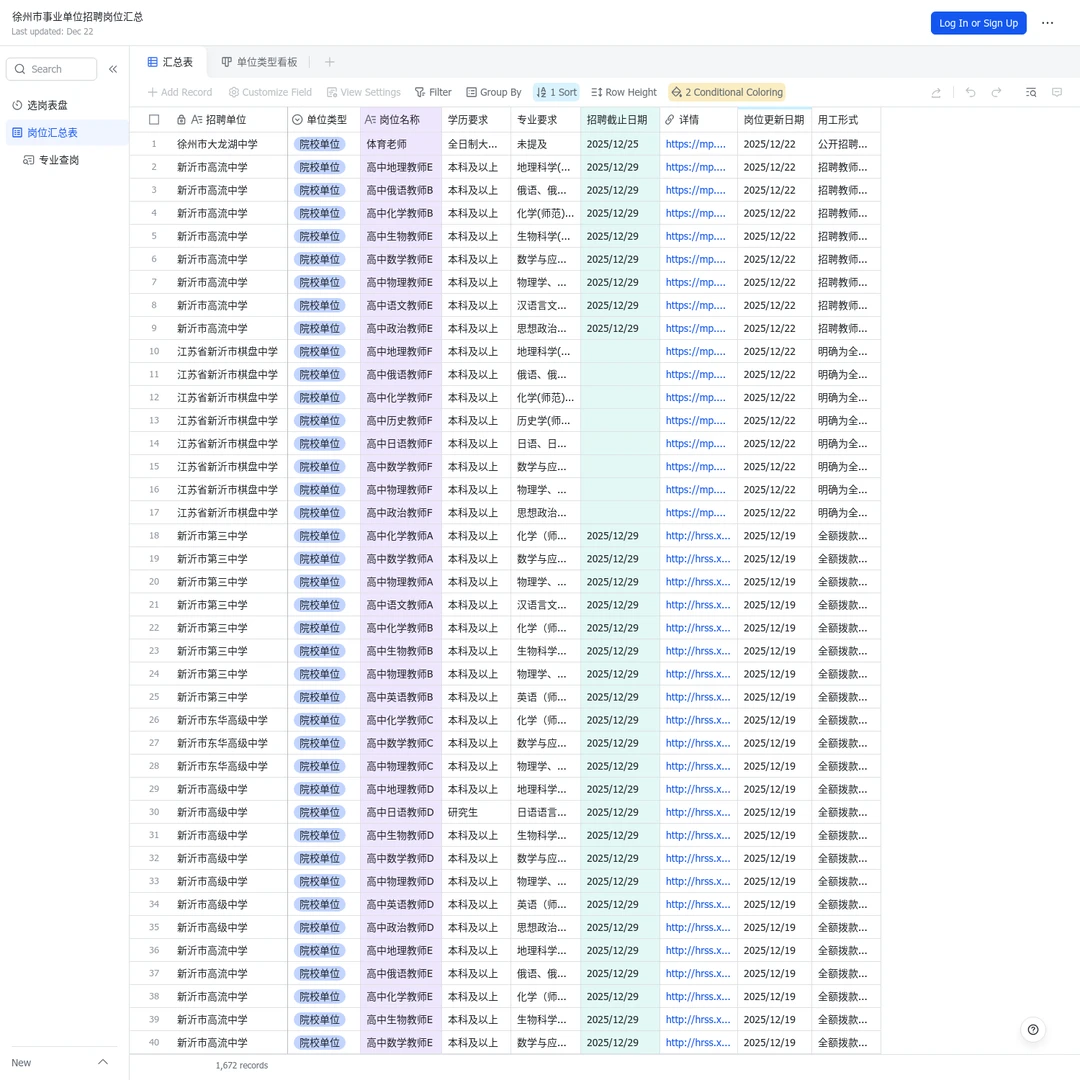Open Group By options
This screenshot has height=1080, width=1080.
pyautogui.click(x=493, y=92)
